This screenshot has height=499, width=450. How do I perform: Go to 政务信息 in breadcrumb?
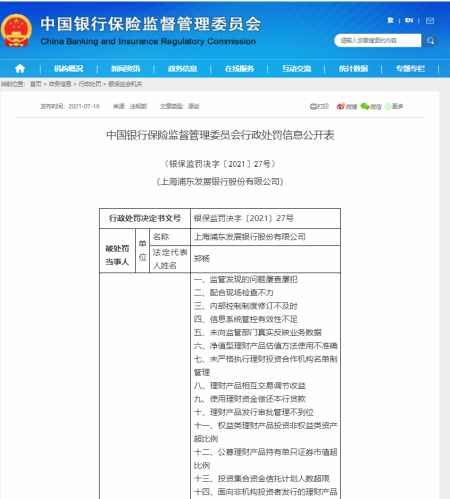[x=60, y=84]
